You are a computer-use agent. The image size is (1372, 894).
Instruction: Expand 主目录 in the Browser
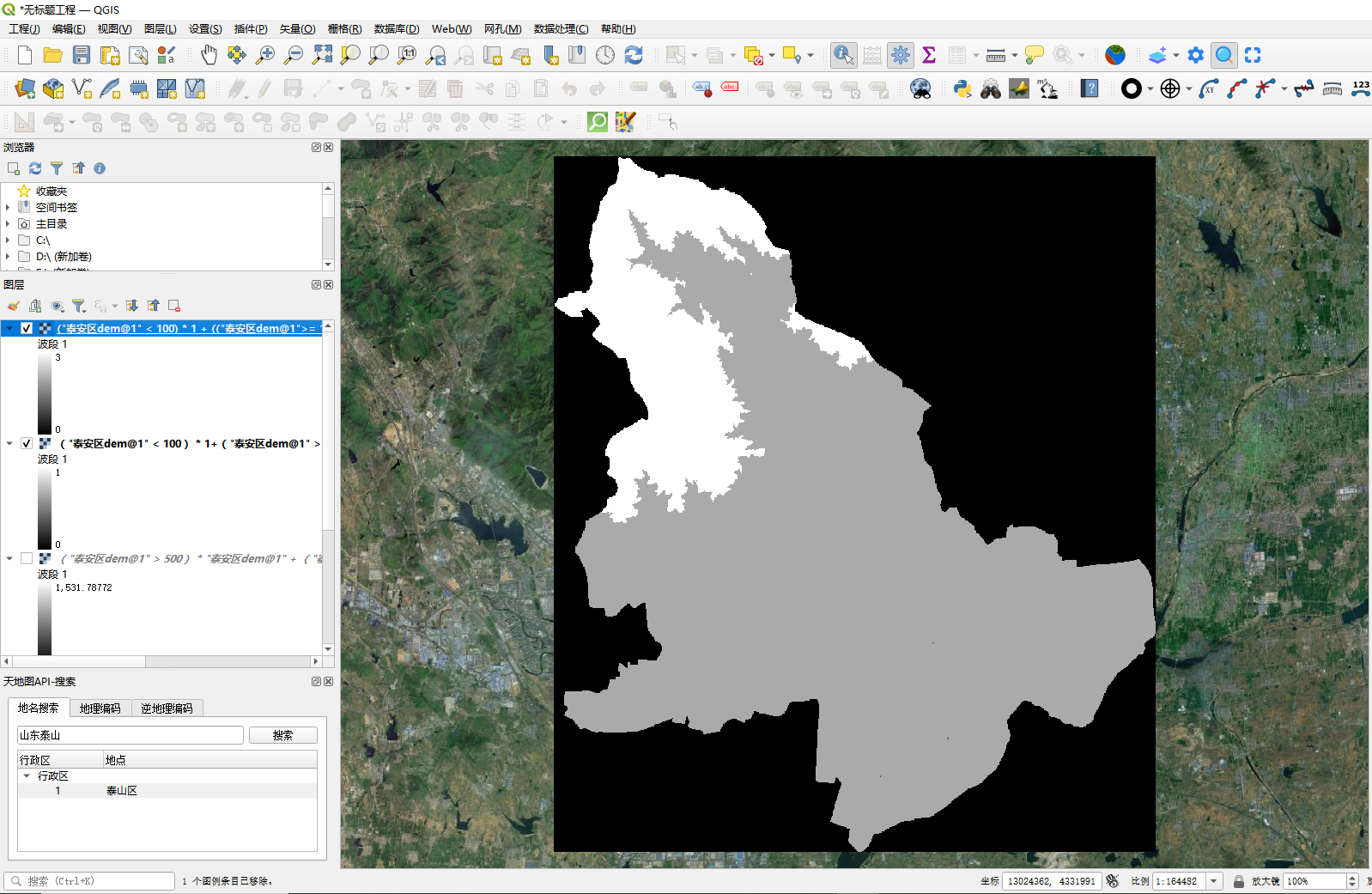tap(8, 223)
